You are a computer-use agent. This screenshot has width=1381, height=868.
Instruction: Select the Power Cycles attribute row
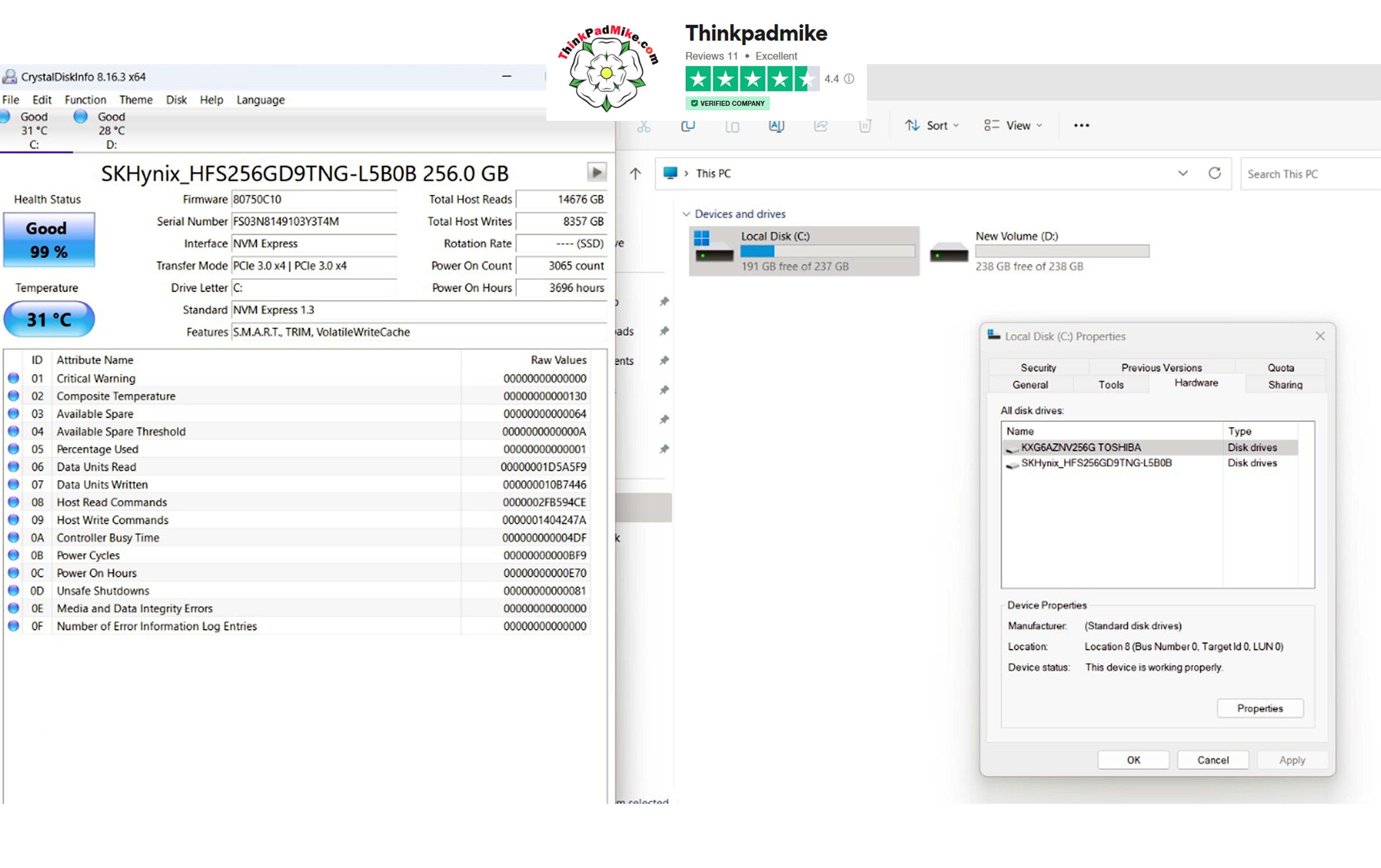297,555
